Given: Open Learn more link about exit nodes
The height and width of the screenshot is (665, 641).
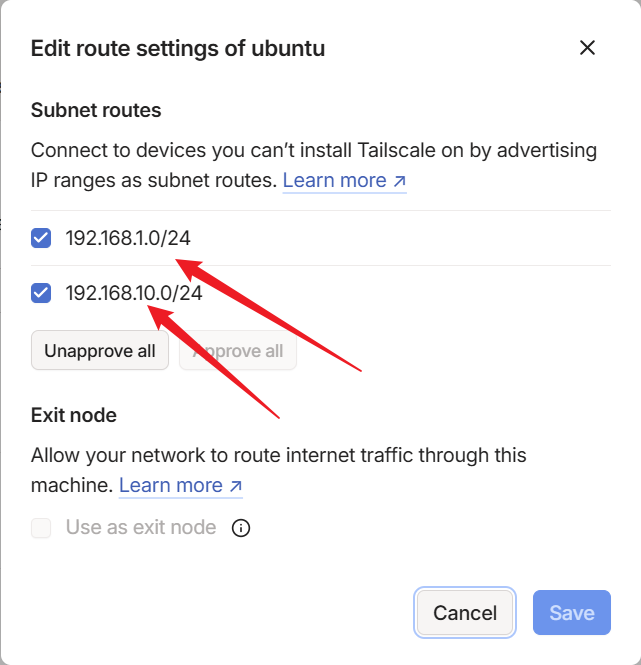Looking at the screenshot, I should tap(171, 486).
